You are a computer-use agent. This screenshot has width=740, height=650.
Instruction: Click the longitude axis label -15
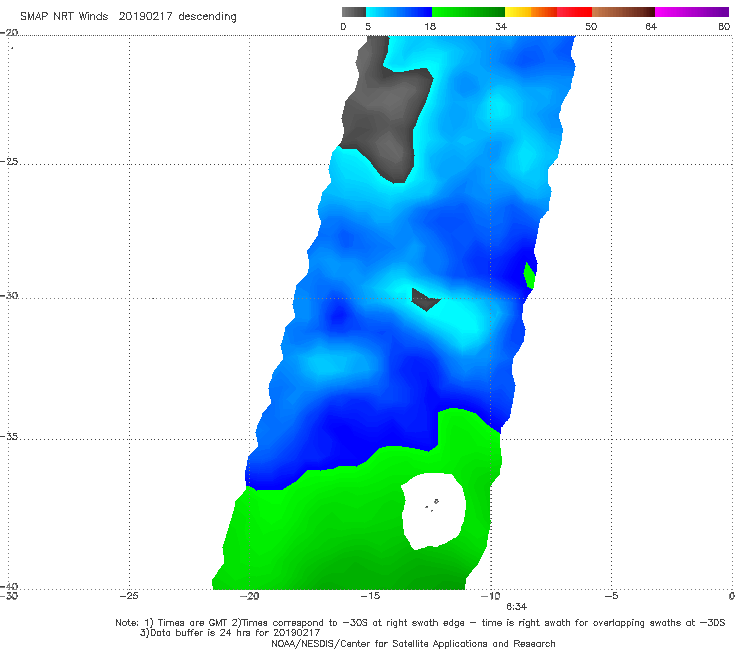point(370,596)
